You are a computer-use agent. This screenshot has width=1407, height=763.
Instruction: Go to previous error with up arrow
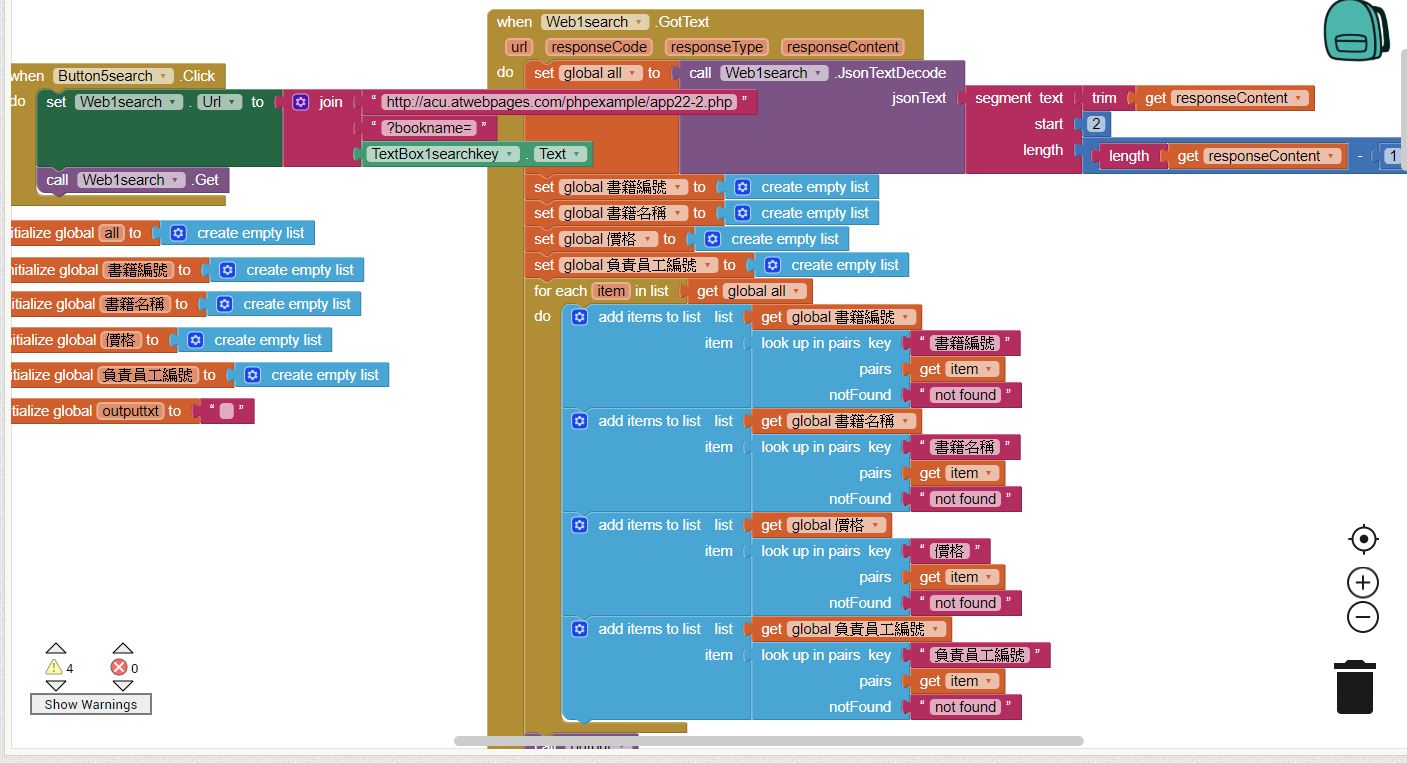123,648
